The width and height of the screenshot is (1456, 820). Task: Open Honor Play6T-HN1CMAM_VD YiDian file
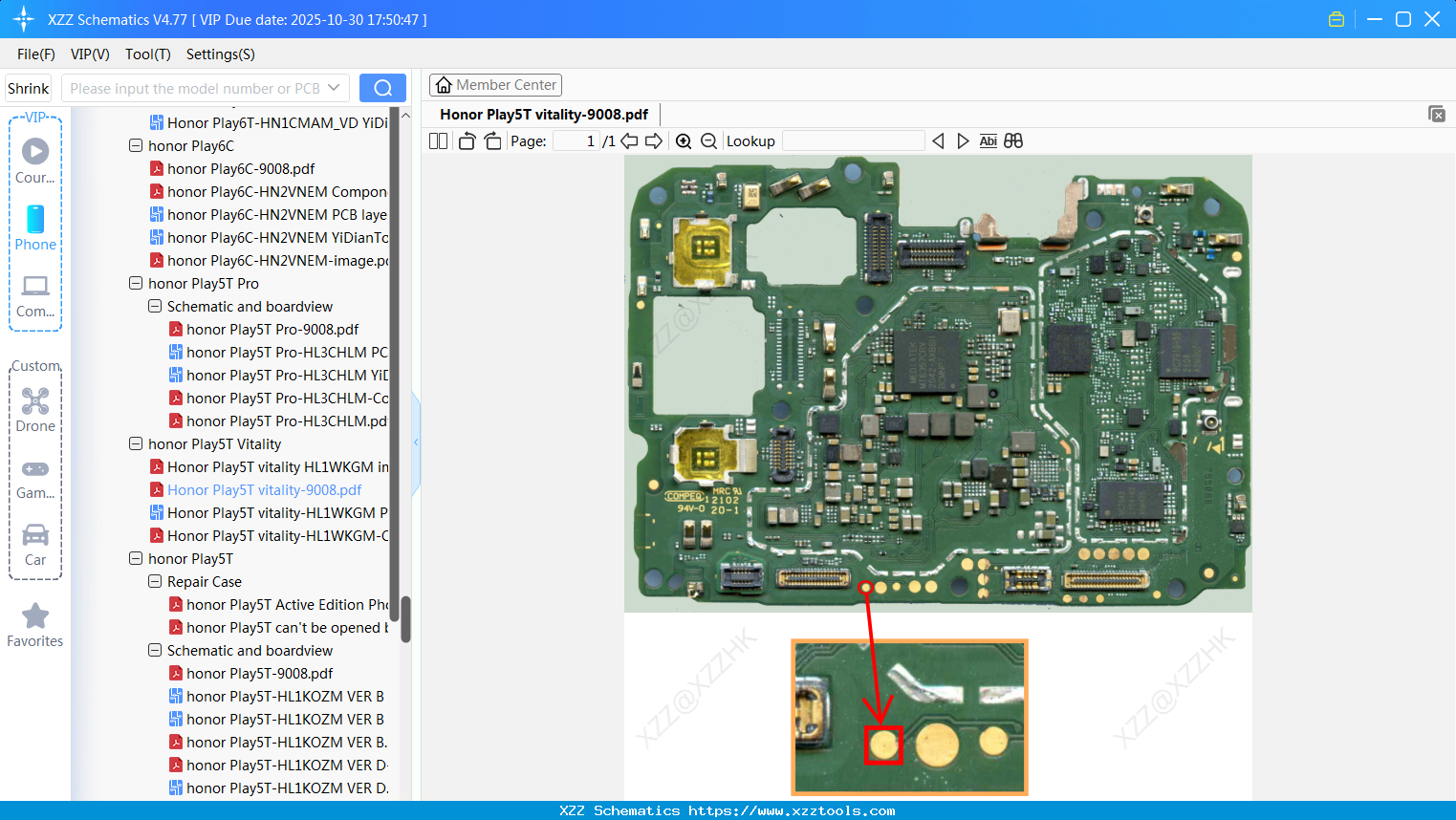click(269, 123)
